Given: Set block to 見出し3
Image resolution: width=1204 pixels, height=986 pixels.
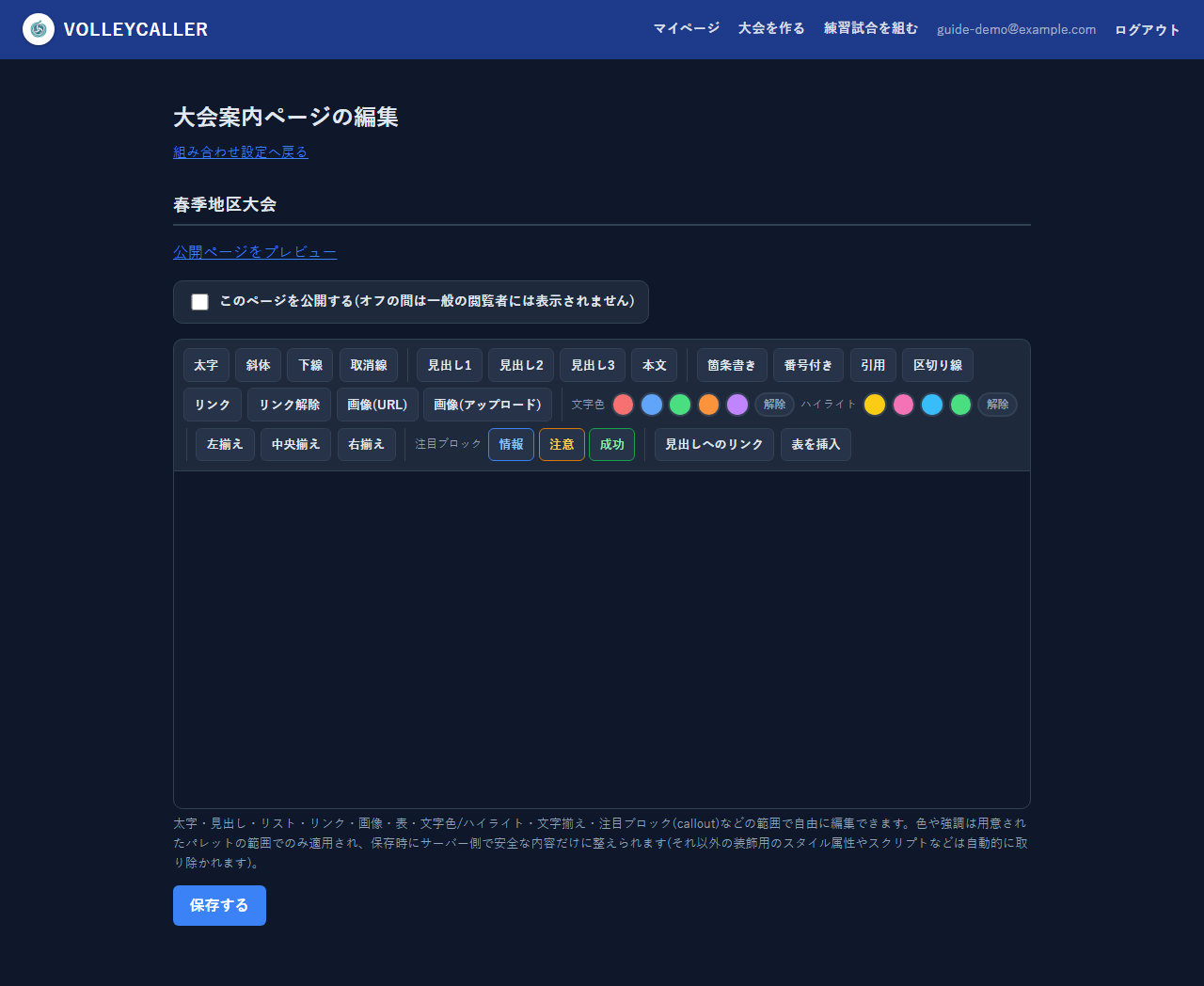Looking at the screenshot, I should click(x=593, y=365).
